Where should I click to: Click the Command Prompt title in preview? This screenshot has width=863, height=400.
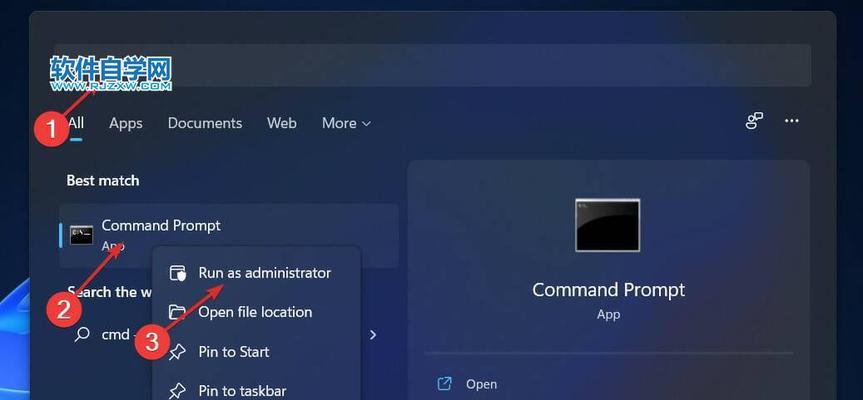click(x=608, y=290)
